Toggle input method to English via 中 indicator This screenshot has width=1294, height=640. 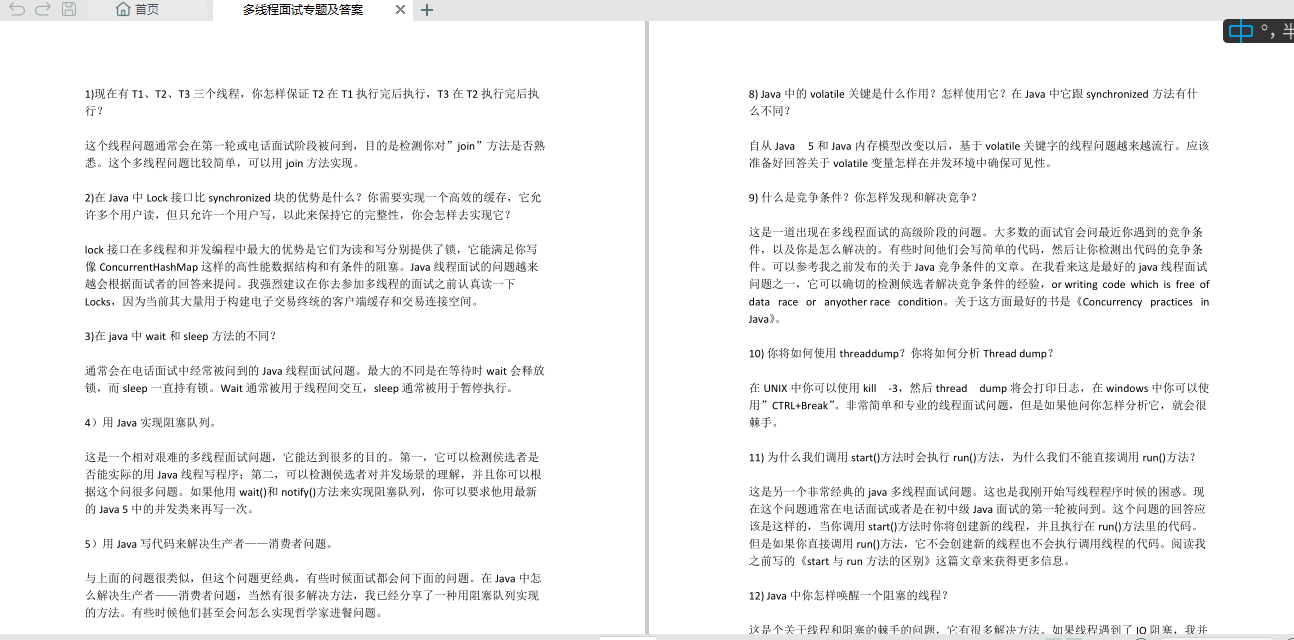coord(1240,30)
